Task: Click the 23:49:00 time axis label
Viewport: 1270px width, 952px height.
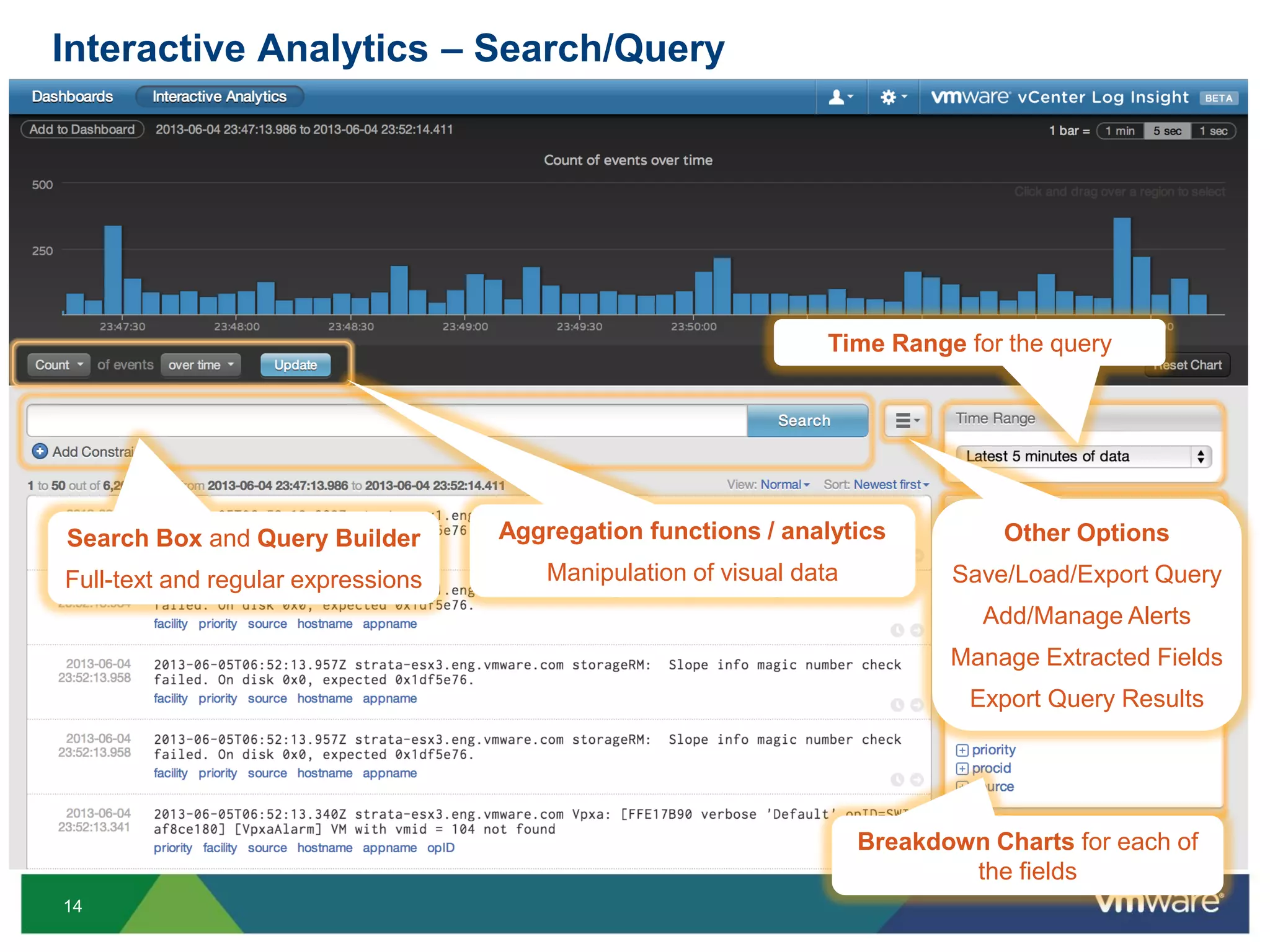Action: [x=465, y=327]
